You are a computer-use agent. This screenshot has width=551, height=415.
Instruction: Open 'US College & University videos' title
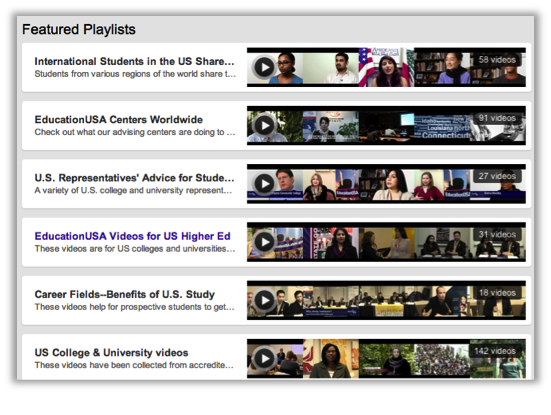coord(111,352)
